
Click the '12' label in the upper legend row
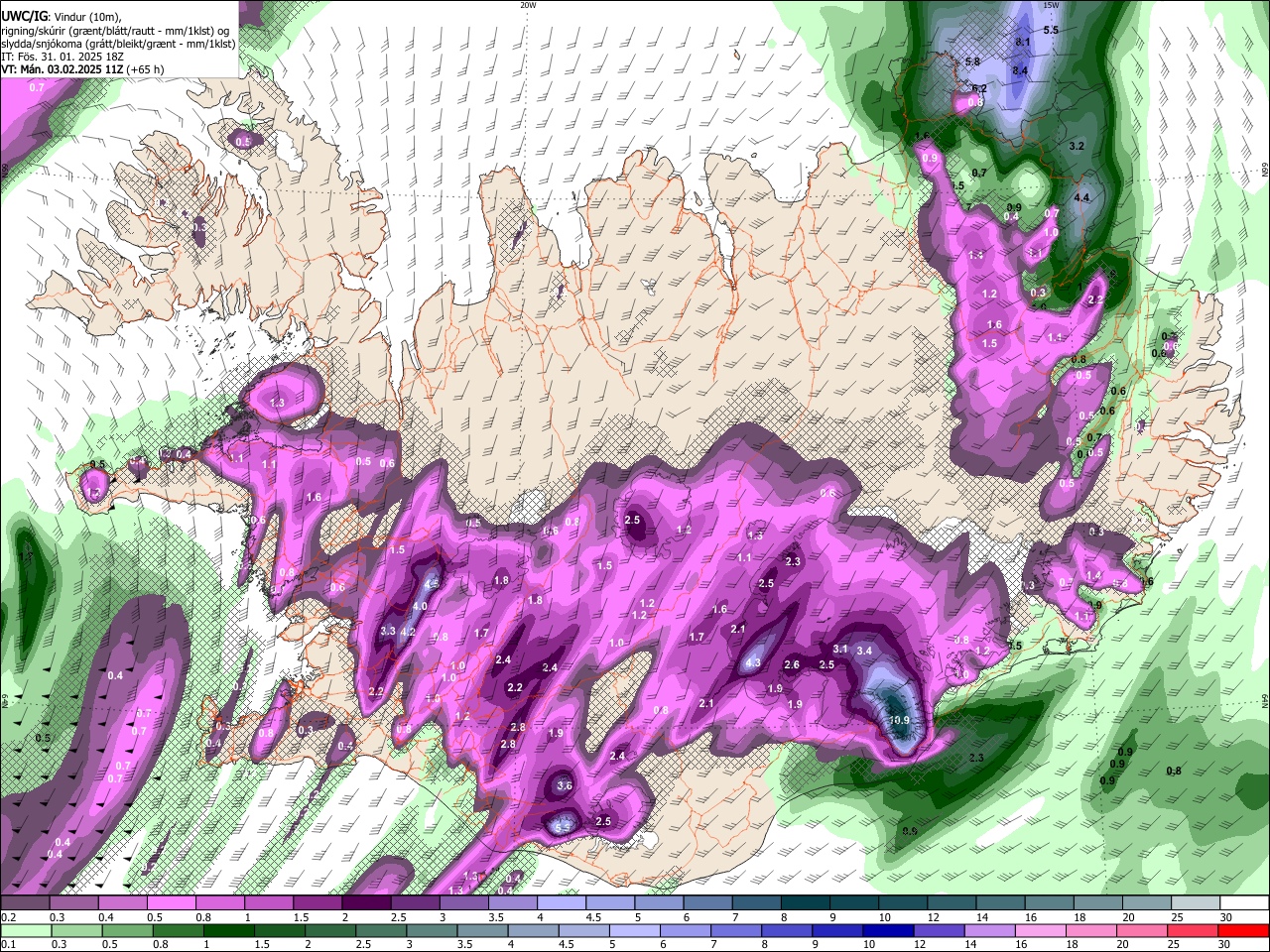point(933,917)
